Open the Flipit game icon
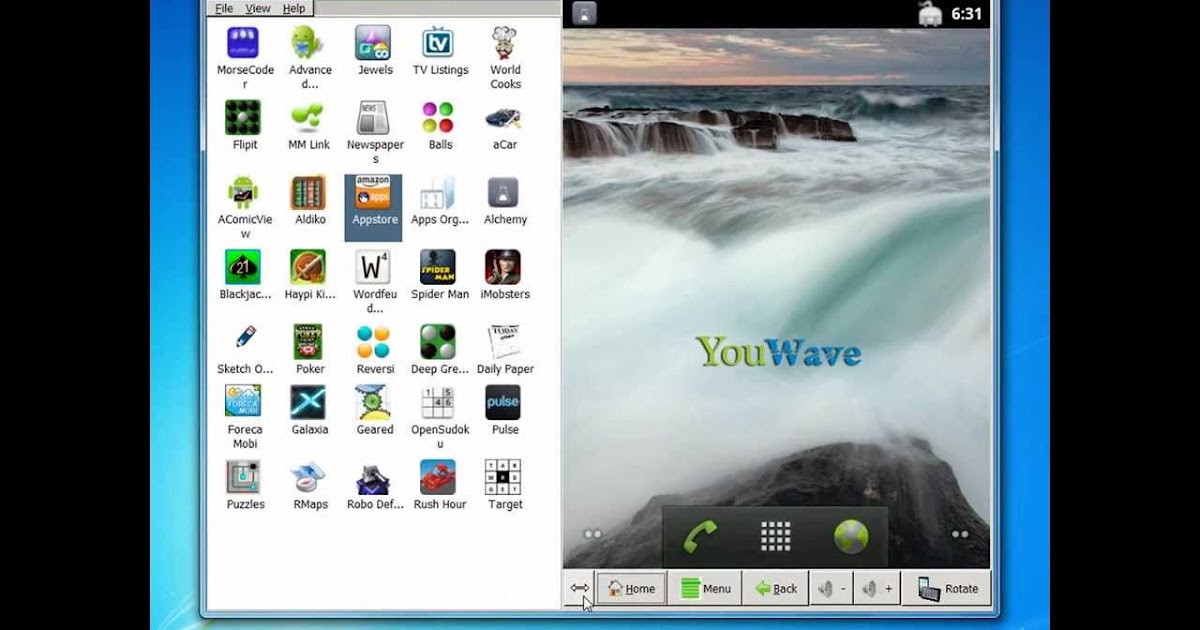Screen dimensions: 1200x630 pos(244,118)
